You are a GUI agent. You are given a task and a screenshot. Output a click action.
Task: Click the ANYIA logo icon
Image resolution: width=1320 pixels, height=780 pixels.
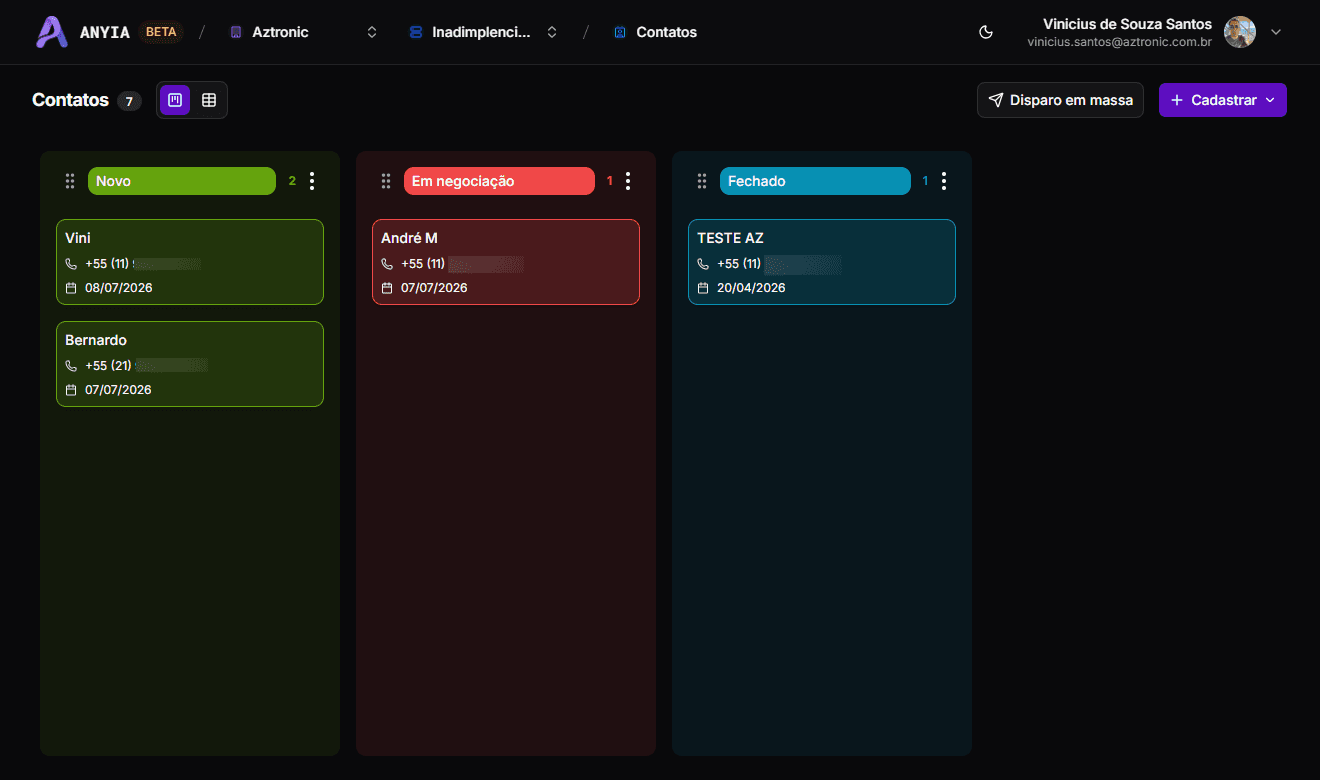[x=52, y=32]
